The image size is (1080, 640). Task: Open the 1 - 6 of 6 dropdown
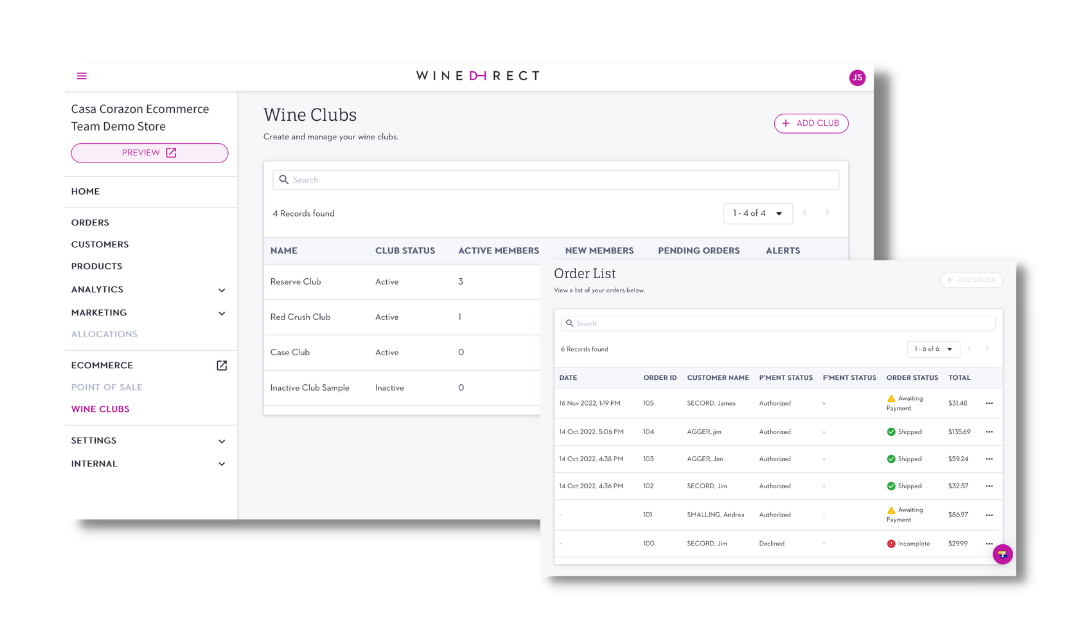933,349
